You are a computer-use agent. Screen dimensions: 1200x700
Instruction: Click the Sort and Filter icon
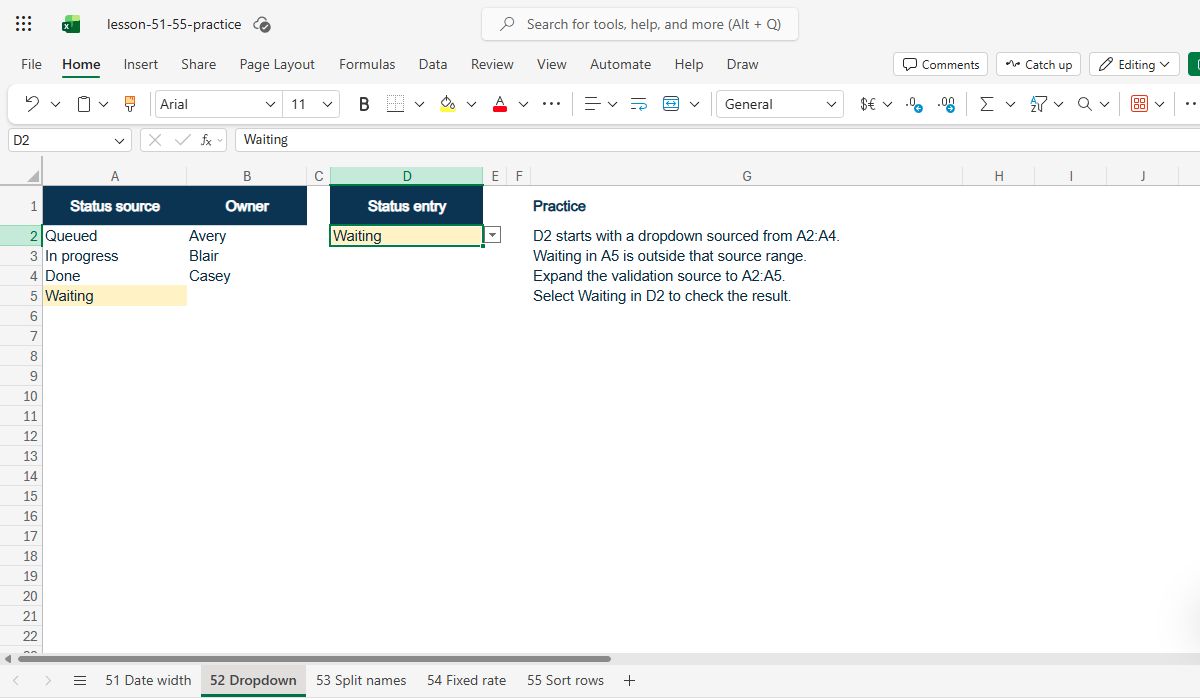click(x=1038, y=104)
